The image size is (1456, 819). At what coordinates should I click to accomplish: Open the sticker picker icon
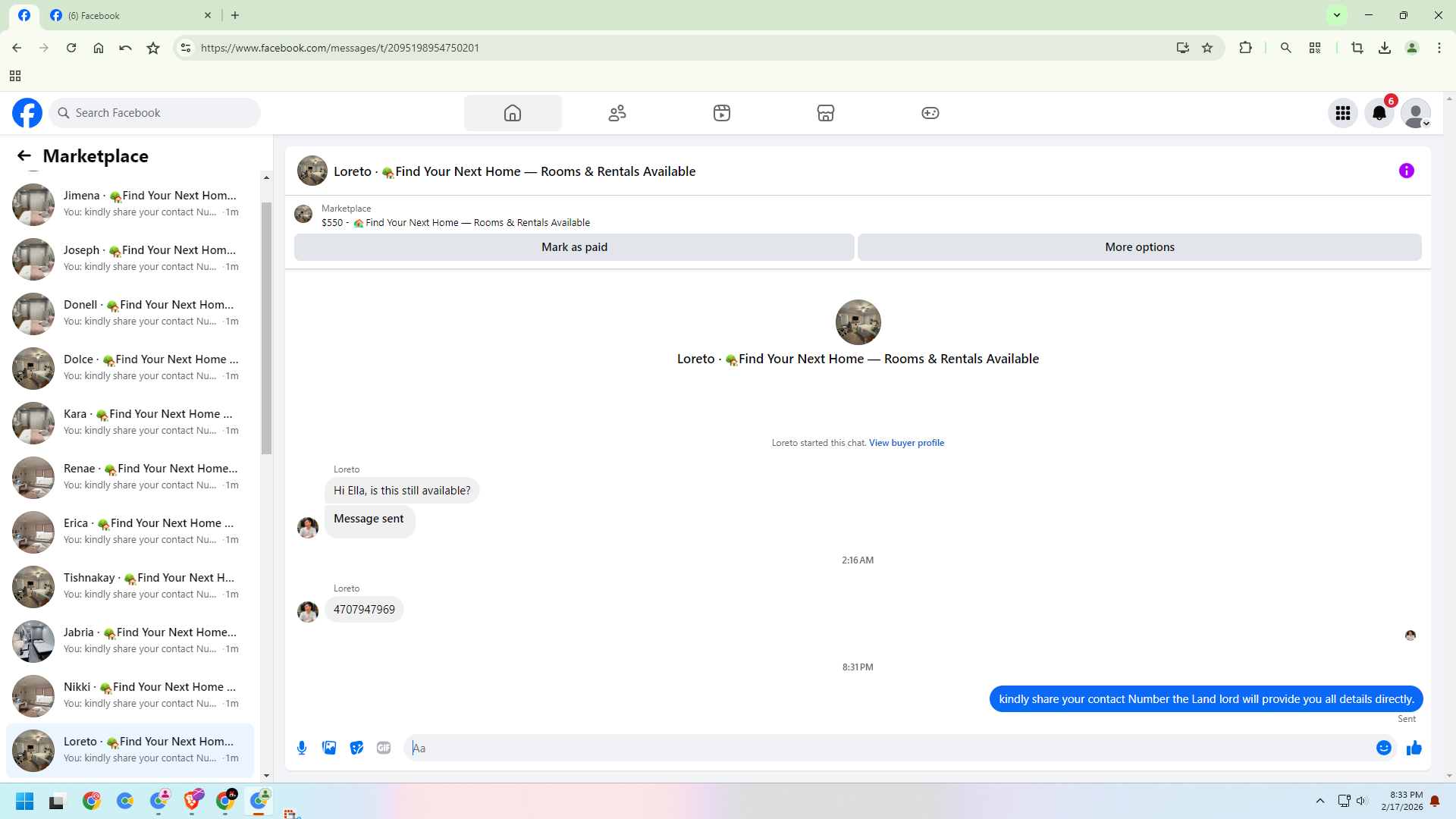pyautogui.click(x=356, y=748)
